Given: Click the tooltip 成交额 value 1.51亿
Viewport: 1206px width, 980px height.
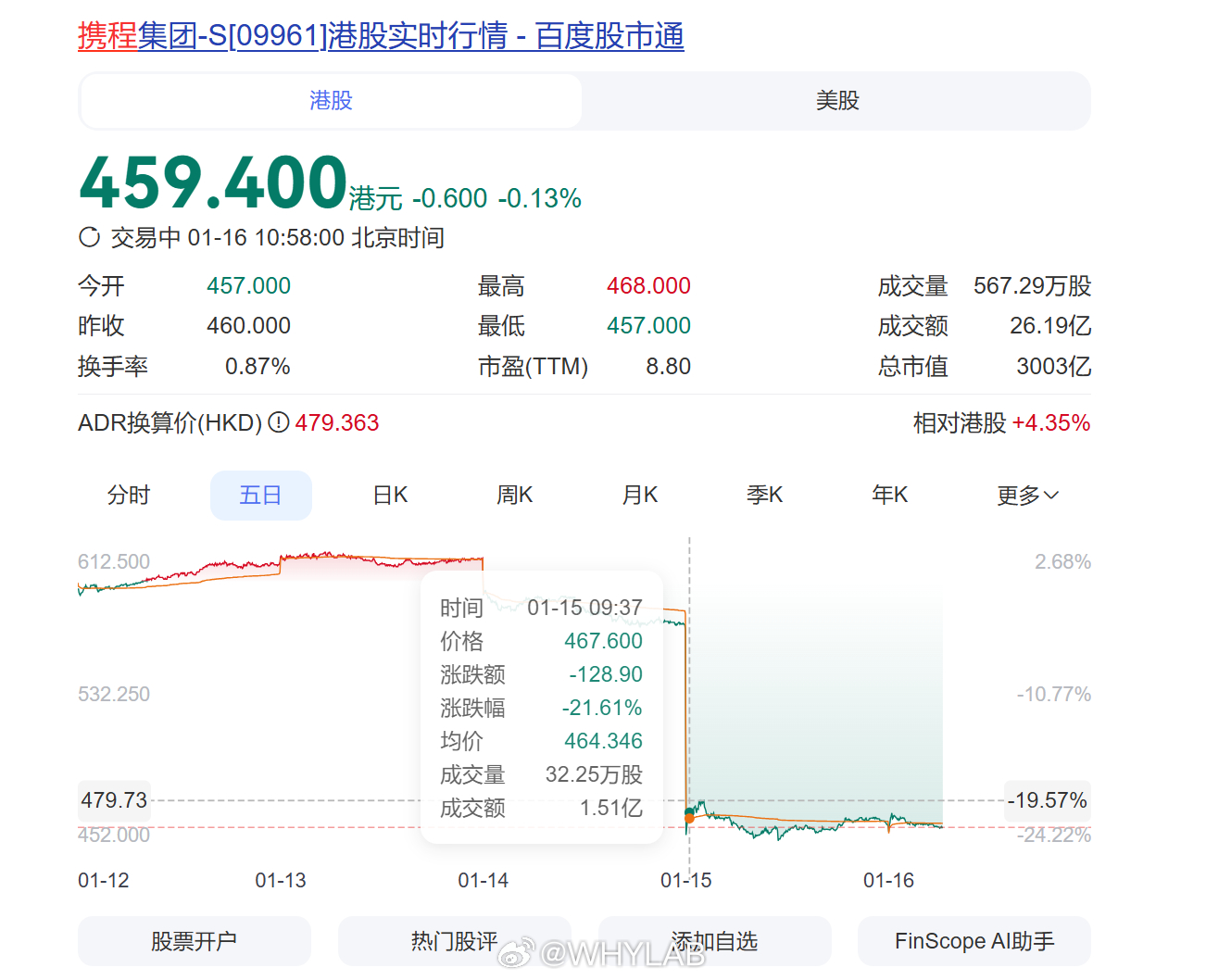Looking at the screenshot, I should click(x=611, y=808).
